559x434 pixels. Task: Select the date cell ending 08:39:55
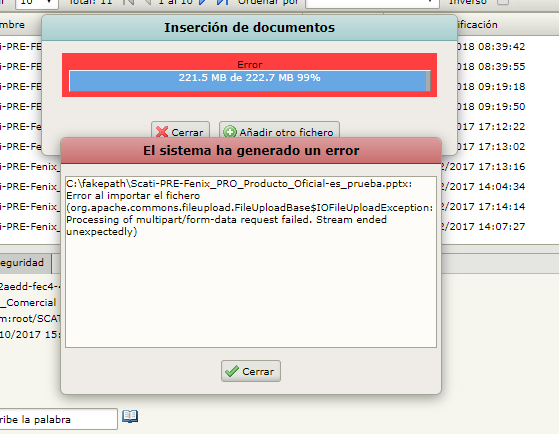point(491,66)
